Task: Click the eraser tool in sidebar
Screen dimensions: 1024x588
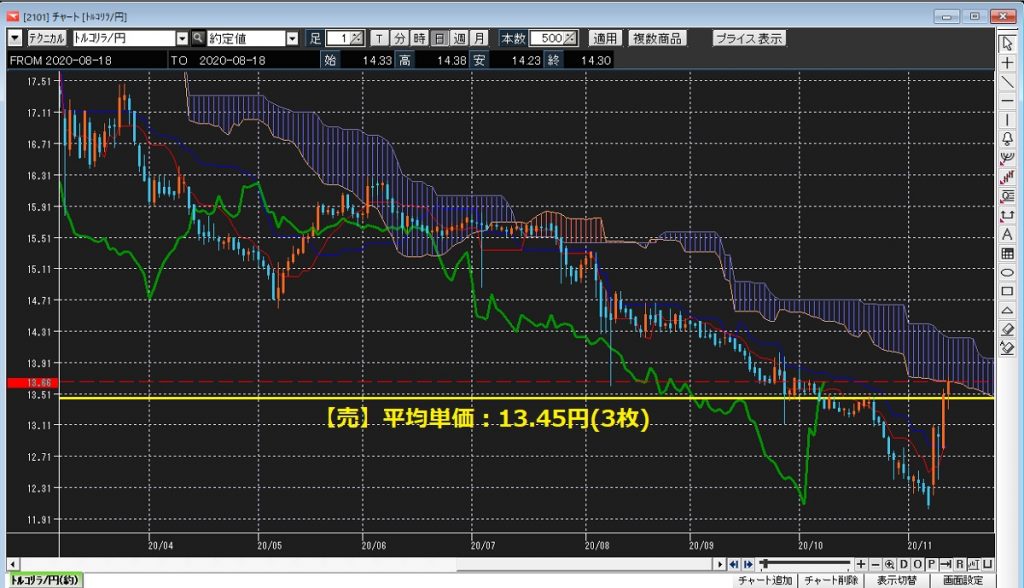Action: [x=1008, y=329]
